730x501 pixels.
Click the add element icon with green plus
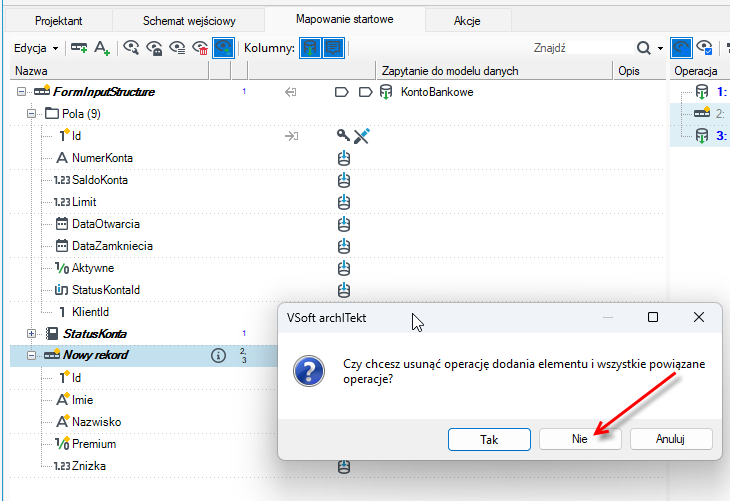coord(79,47)
